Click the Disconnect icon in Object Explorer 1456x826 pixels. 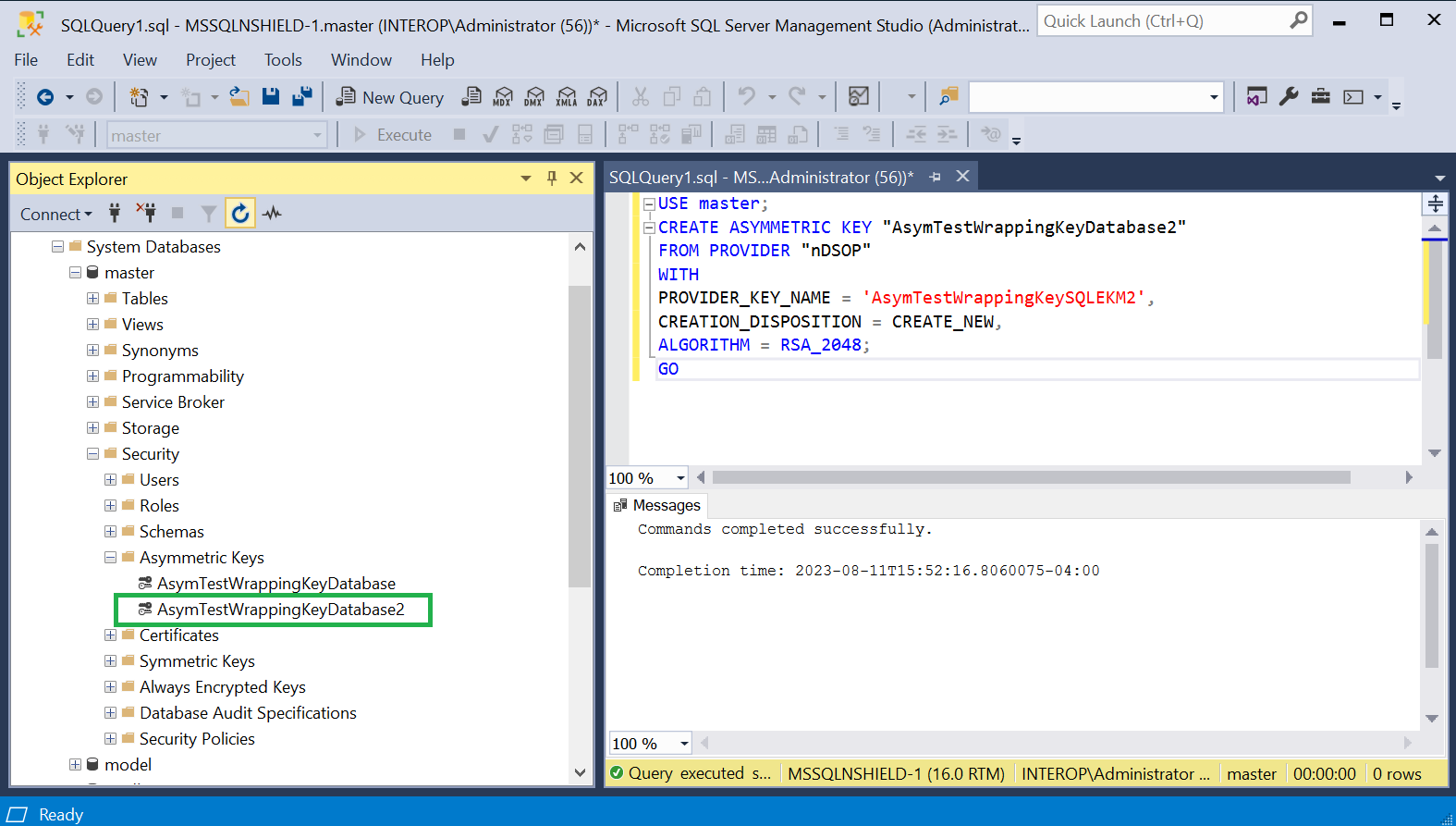pos(146,213)
